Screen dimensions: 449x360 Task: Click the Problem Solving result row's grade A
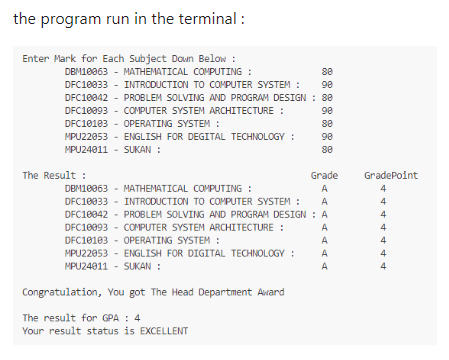pyautogui.click(x=324, y=215)
